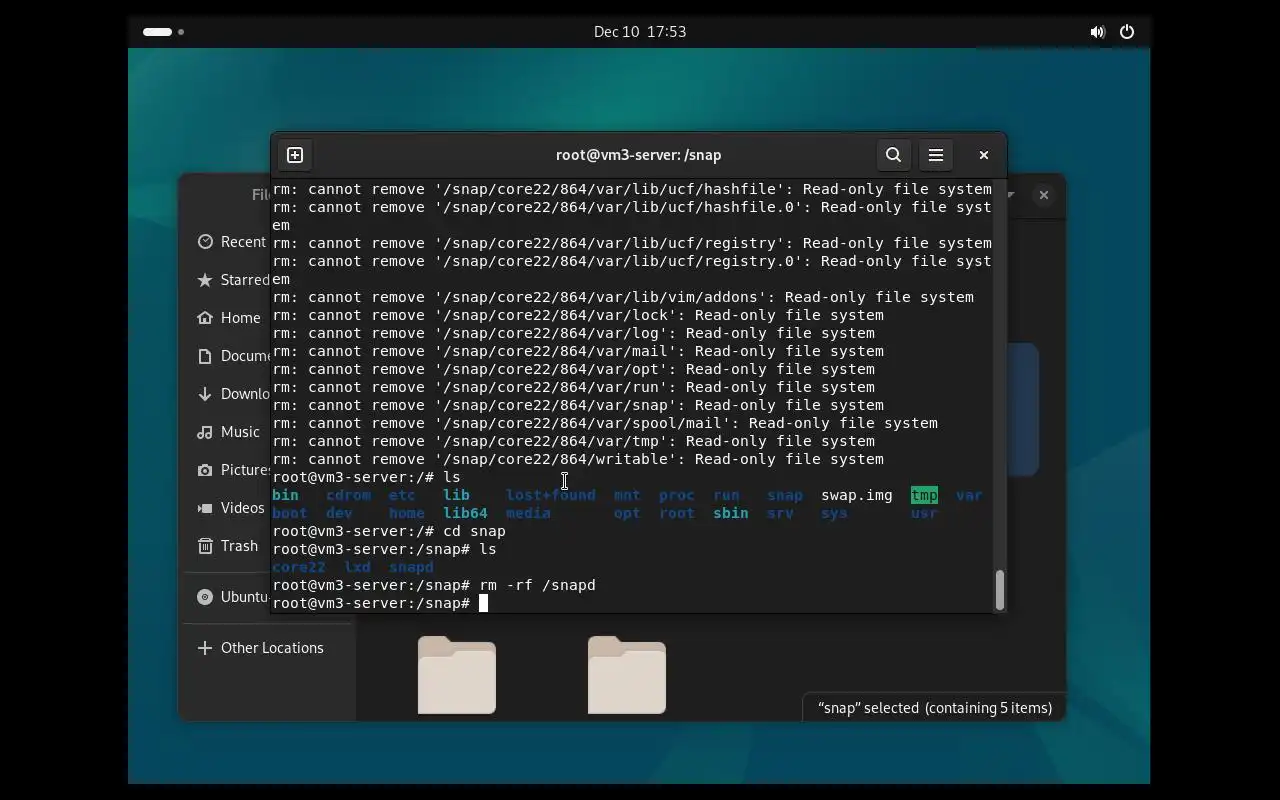Screen dimensions: 1280x800
Task: Close the terminal window
Action: pos(984,155)
